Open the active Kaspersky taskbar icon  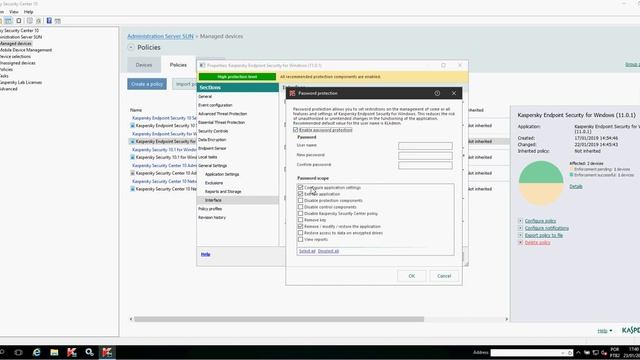(x=107, y=352)
